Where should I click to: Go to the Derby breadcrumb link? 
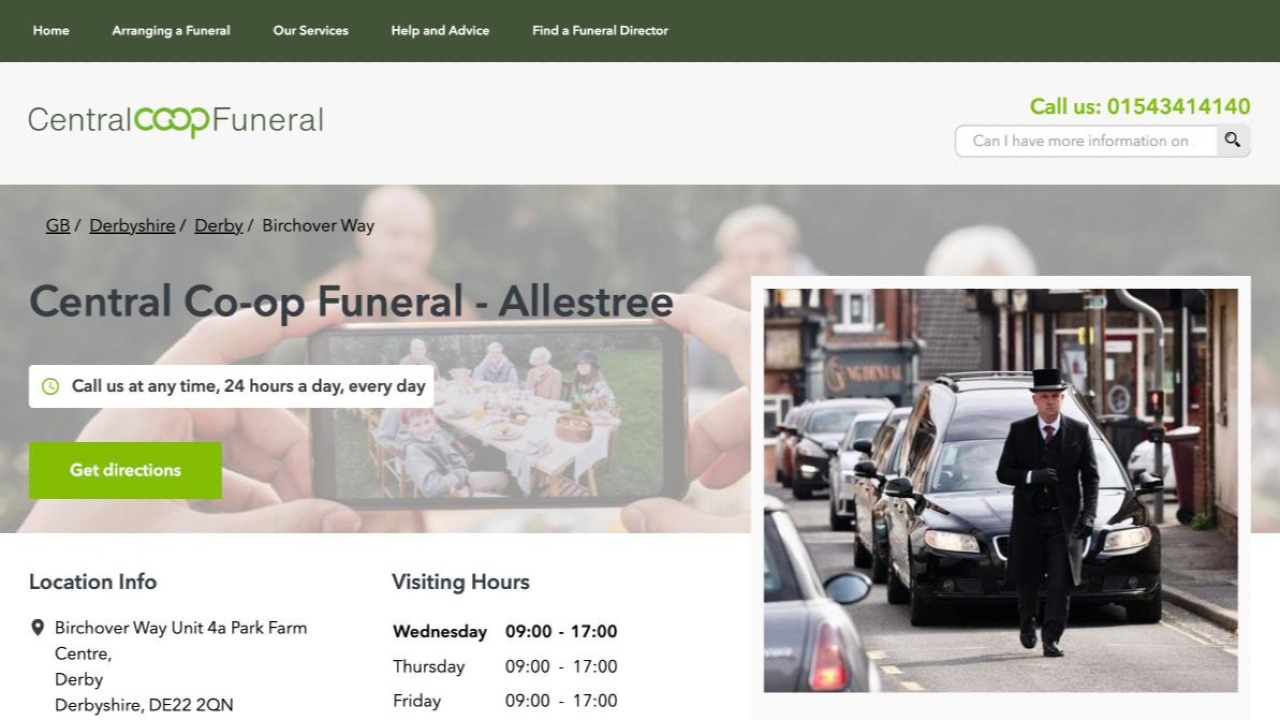click(219, 226)
